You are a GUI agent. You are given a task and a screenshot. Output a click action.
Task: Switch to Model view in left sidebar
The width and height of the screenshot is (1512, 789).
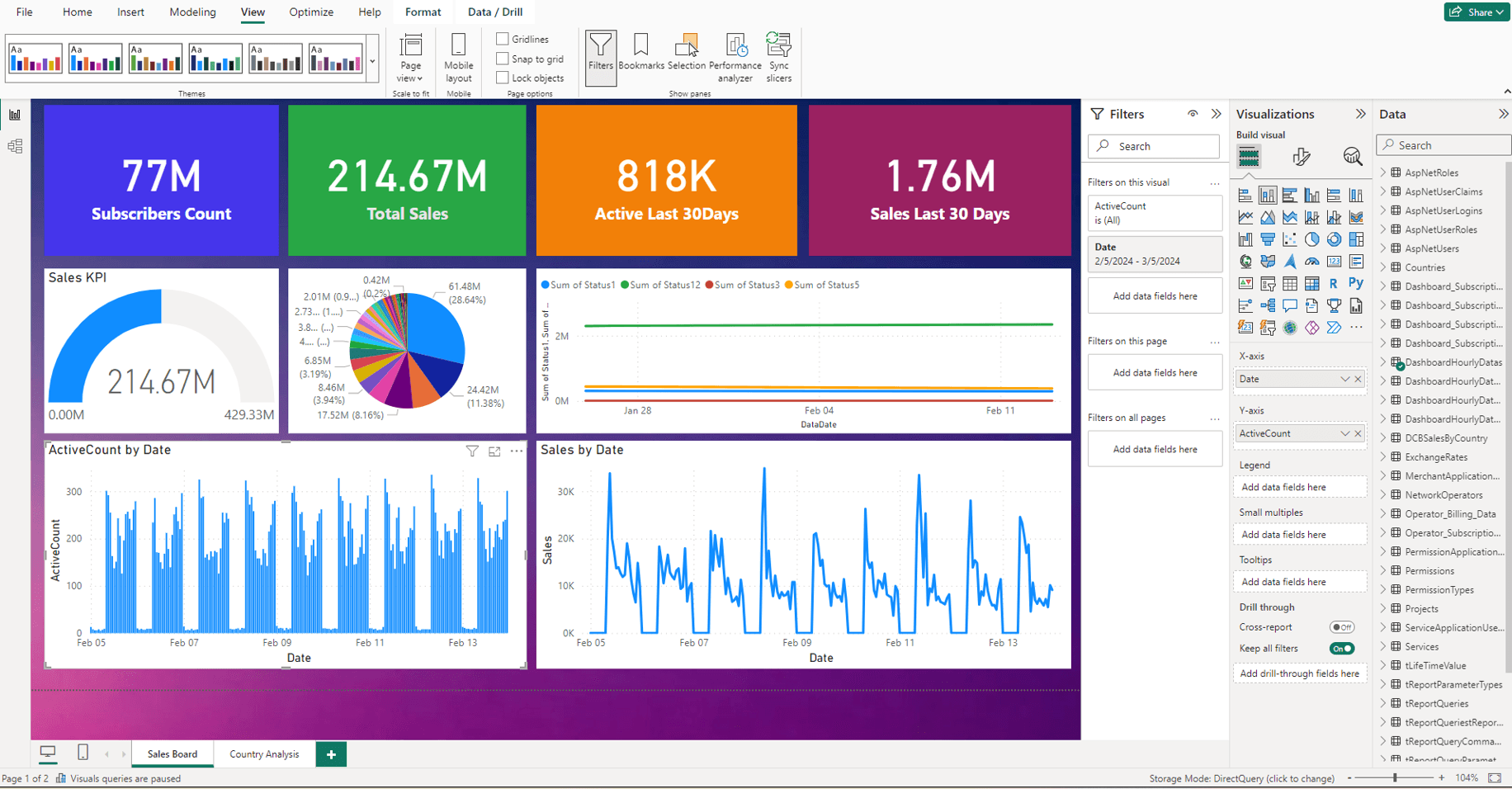[x=14, y=145]
